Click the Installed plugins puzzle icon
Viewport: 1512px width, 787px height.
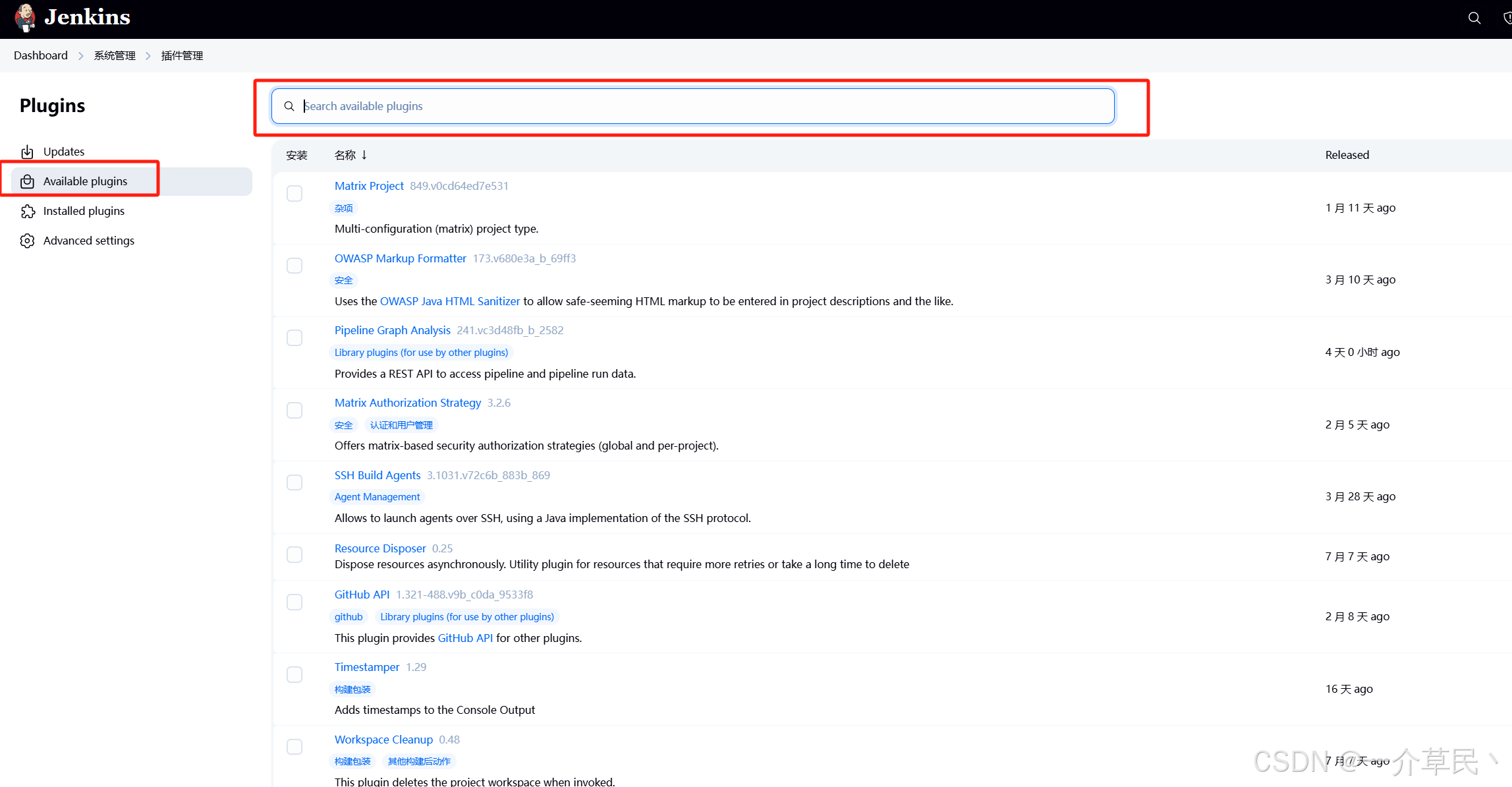(27, 212)
